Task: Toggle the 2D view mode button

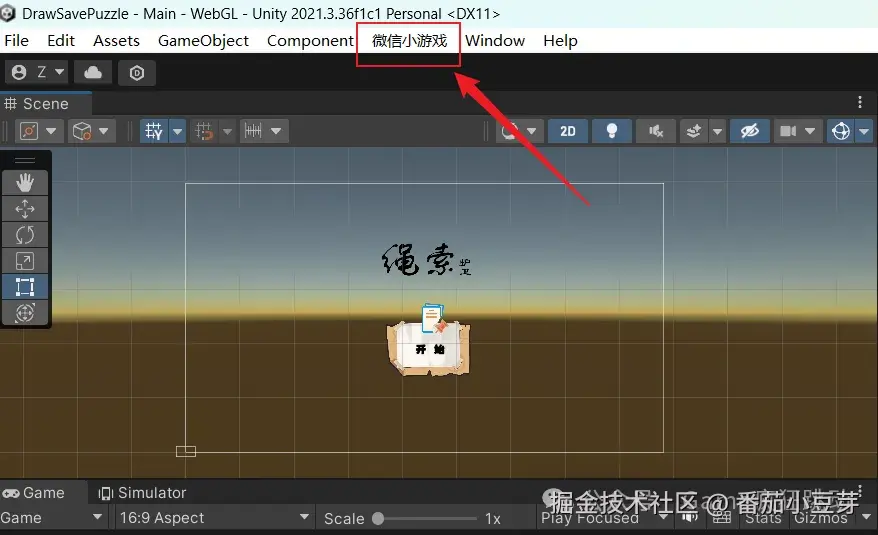Action: 568,131
